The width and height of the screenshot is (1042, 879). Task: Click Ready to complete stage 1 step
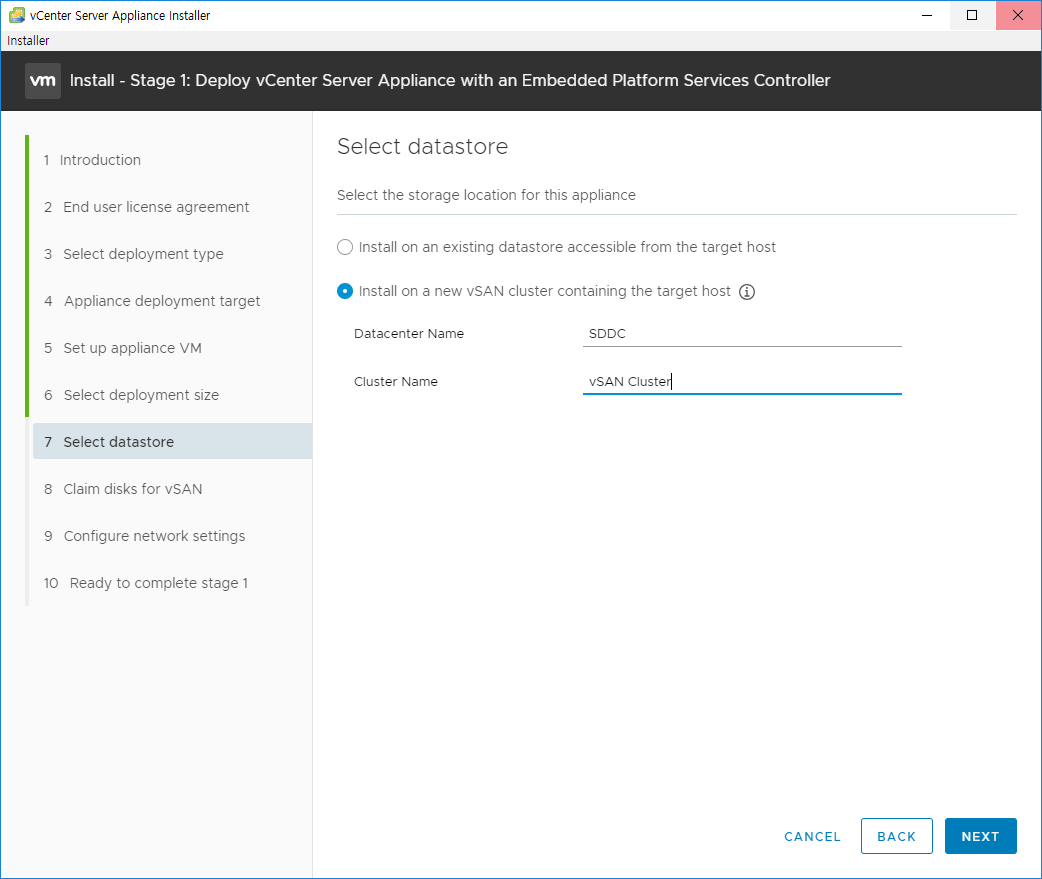tap(146, 583)
